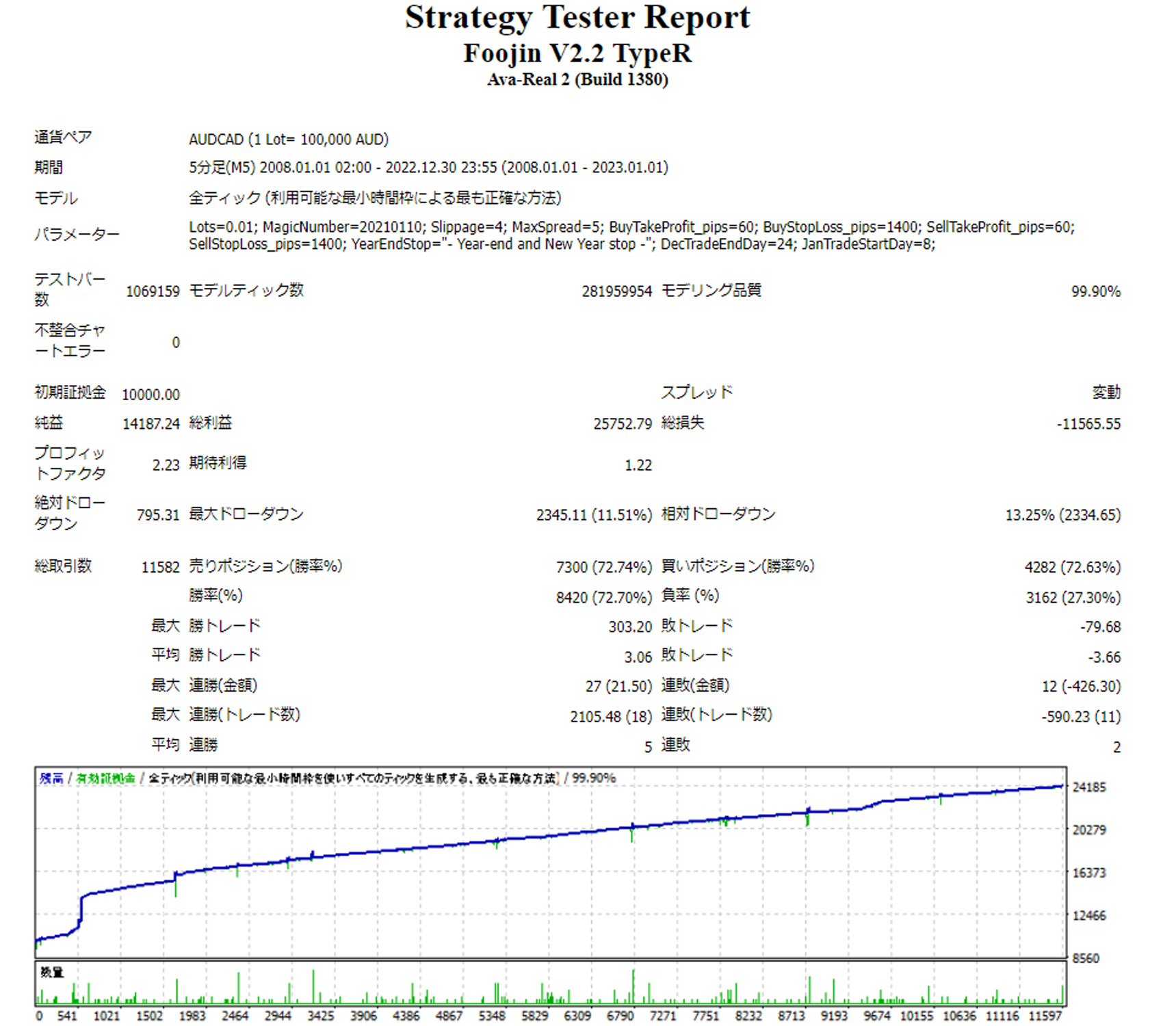Click the 5分足(M5) period value line
The image size is (1176, 1026).
(428, 168)
